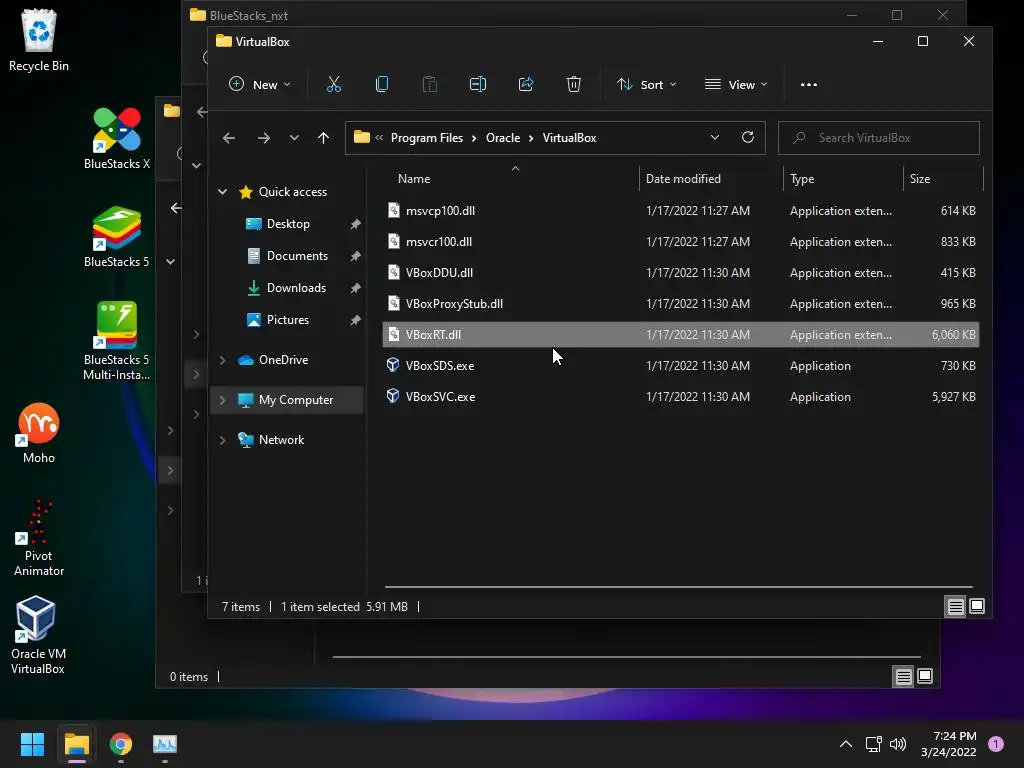Viewport: 1024px width, 768px height.
Task: Click the Cut scissors icon in toolbar
Action: click(334, 84)
